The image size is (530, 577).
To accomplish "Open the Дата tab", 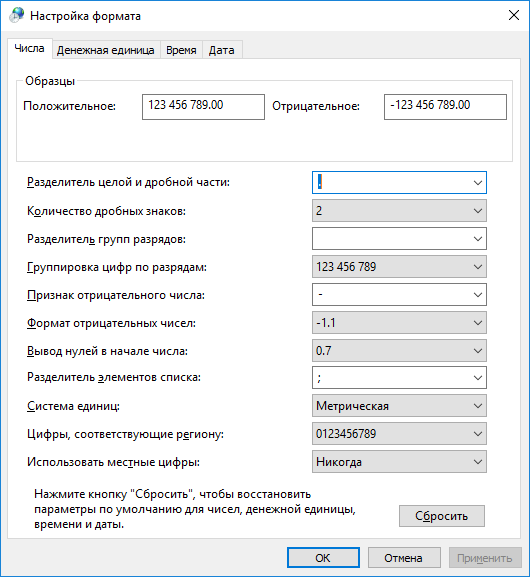I will (222, 50).
